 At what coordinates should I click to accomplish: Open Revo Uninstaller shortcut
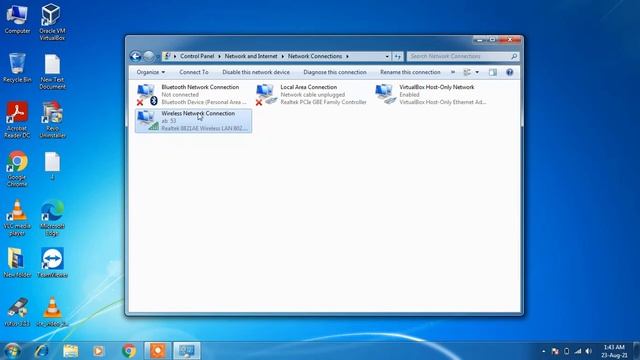[x=52, y=120]
